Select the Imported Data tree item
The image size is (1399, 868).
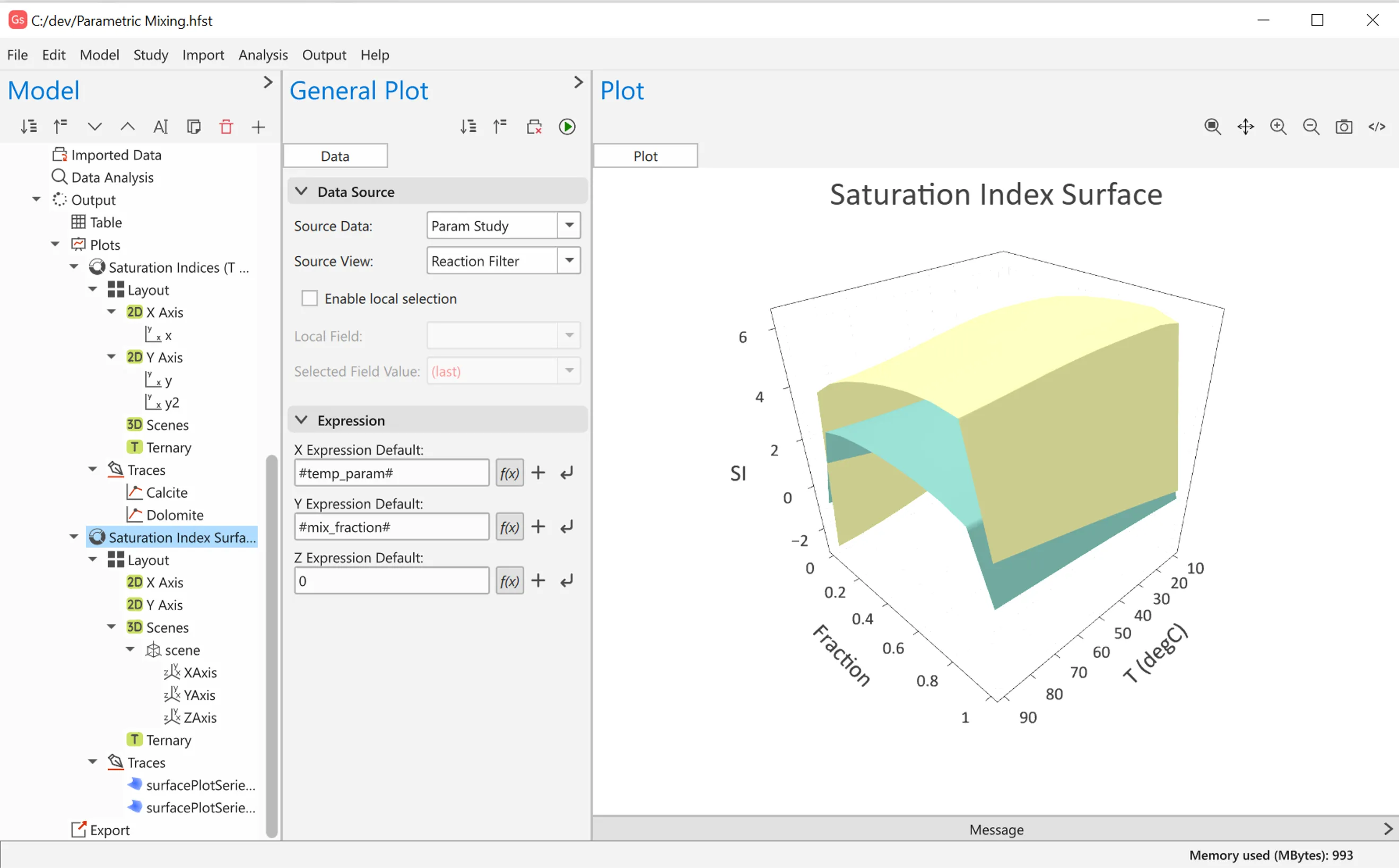pyautogui.click(x=107, y=154)
